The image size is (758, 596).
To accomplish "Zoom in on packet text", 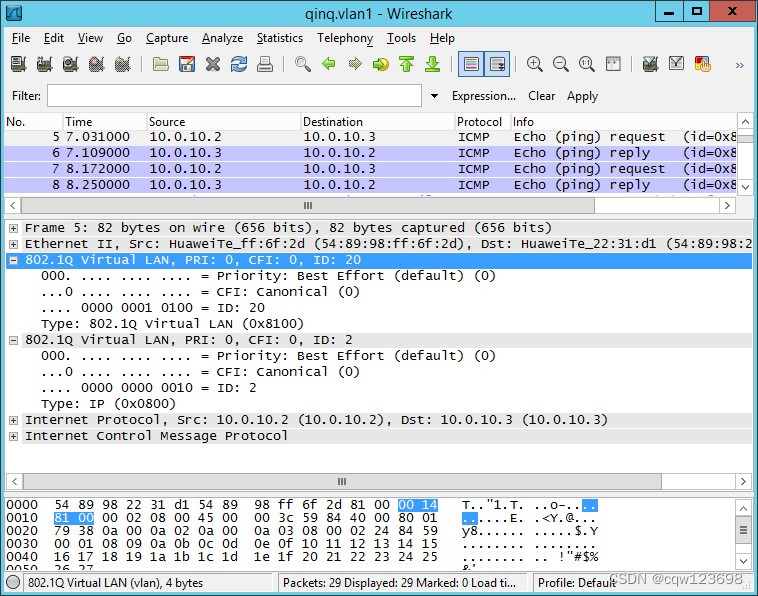I will click(x=535, y=64).
